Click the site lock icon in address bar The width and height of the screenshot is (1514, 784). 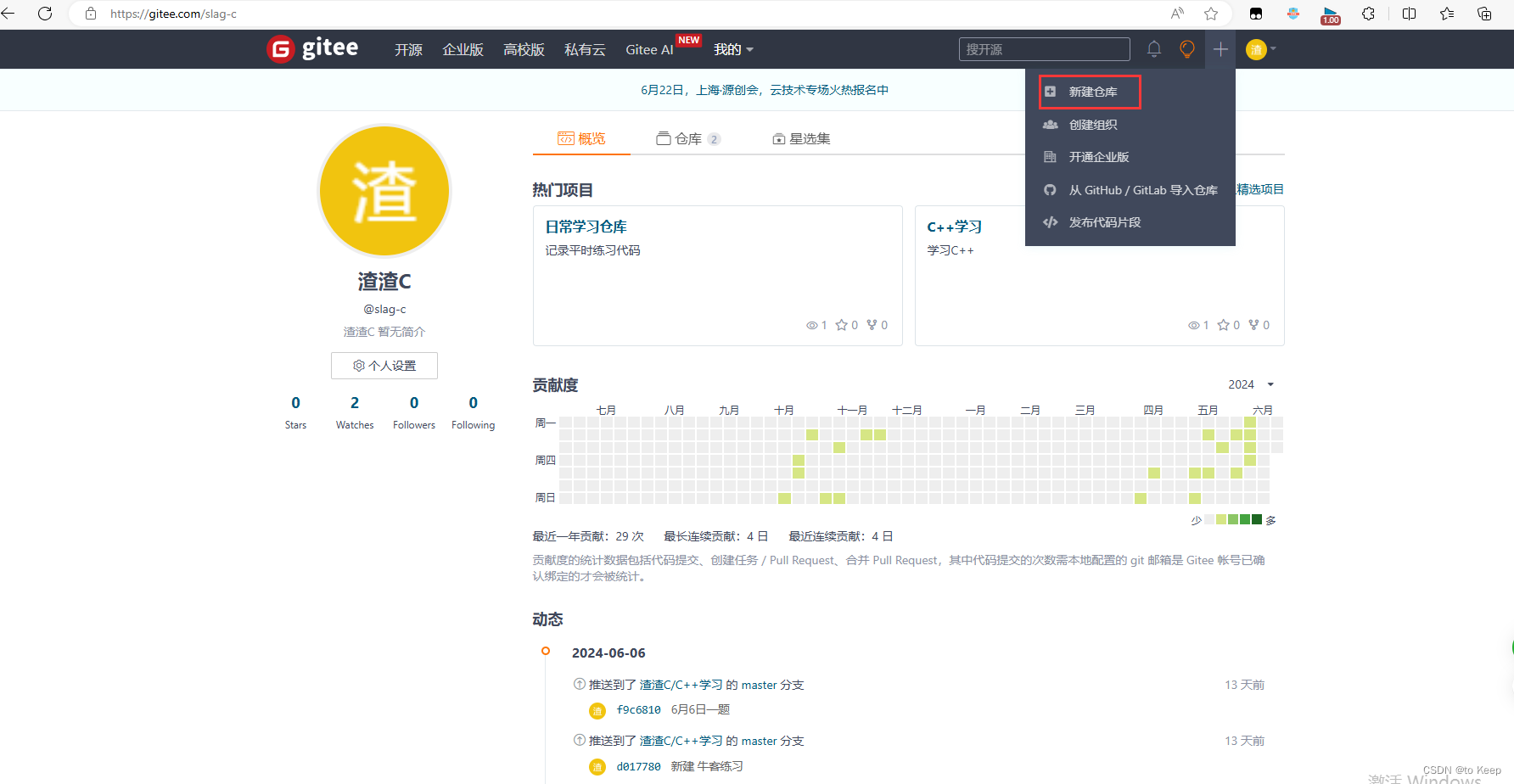click(91, 14)
